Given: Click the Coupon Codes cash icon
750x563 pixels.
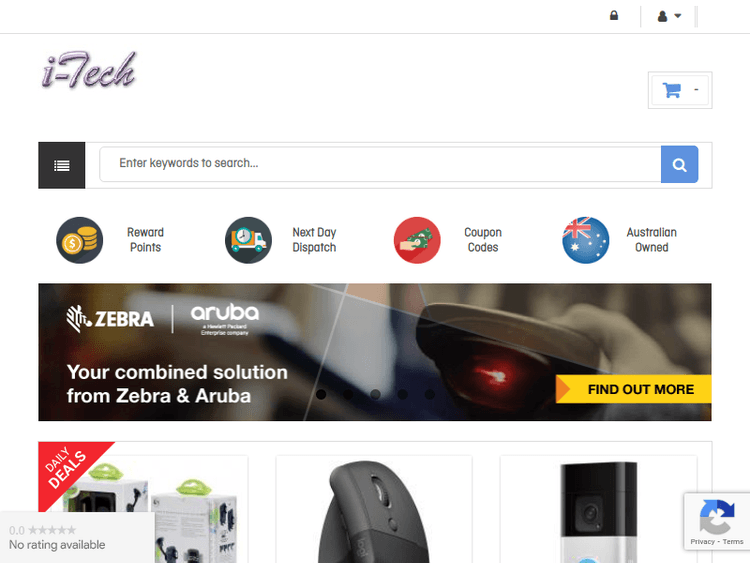Looking at the screenshot, I should (417, 240).
